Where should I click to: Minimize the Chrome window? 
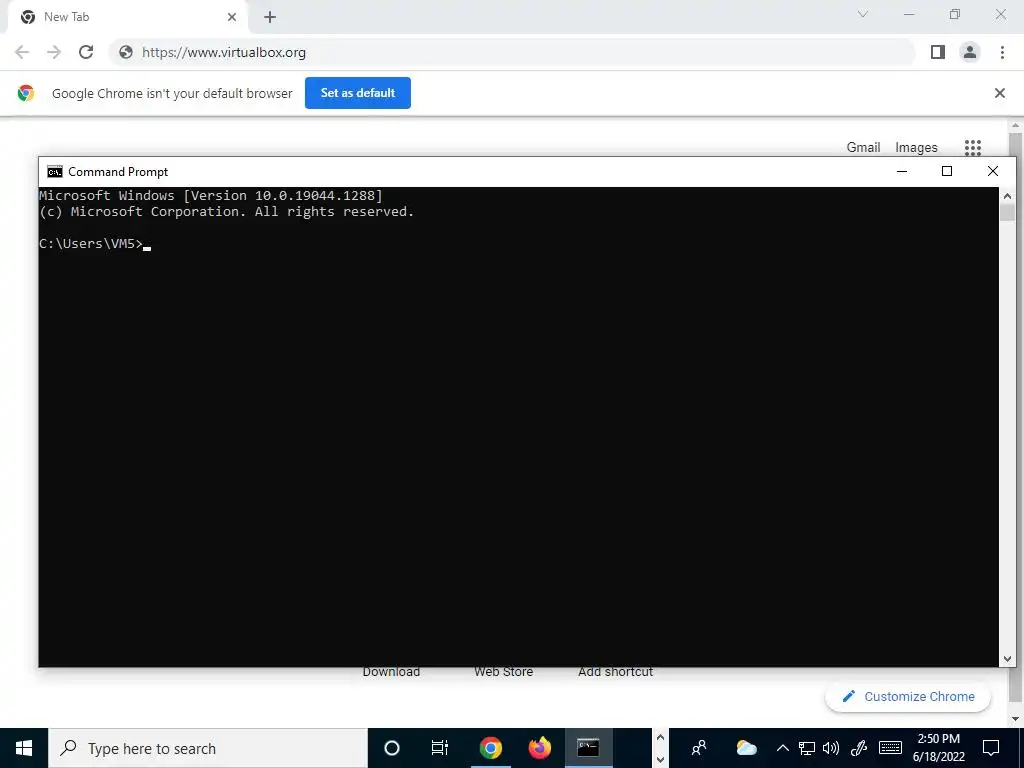(909, 14)
